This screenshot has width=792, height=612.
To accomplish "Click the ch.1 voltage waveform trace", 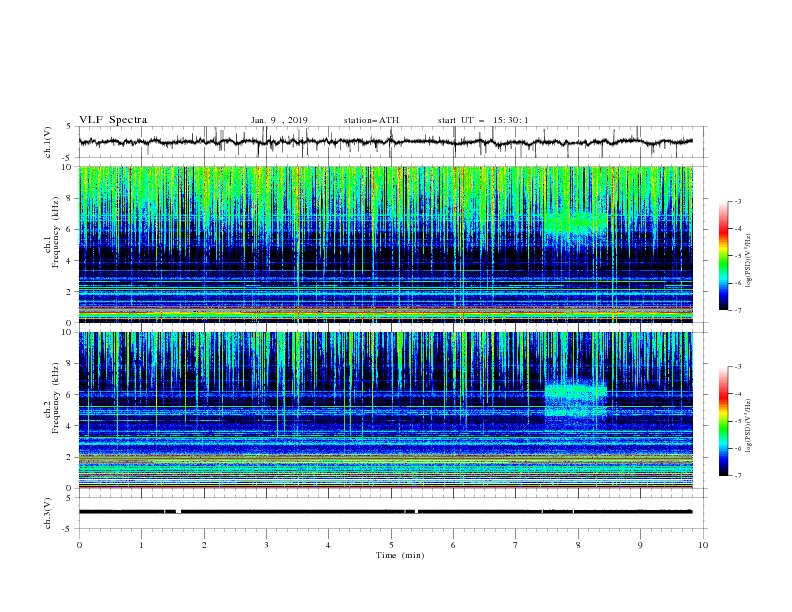I will pyautogui.click(x=385, y=142).
